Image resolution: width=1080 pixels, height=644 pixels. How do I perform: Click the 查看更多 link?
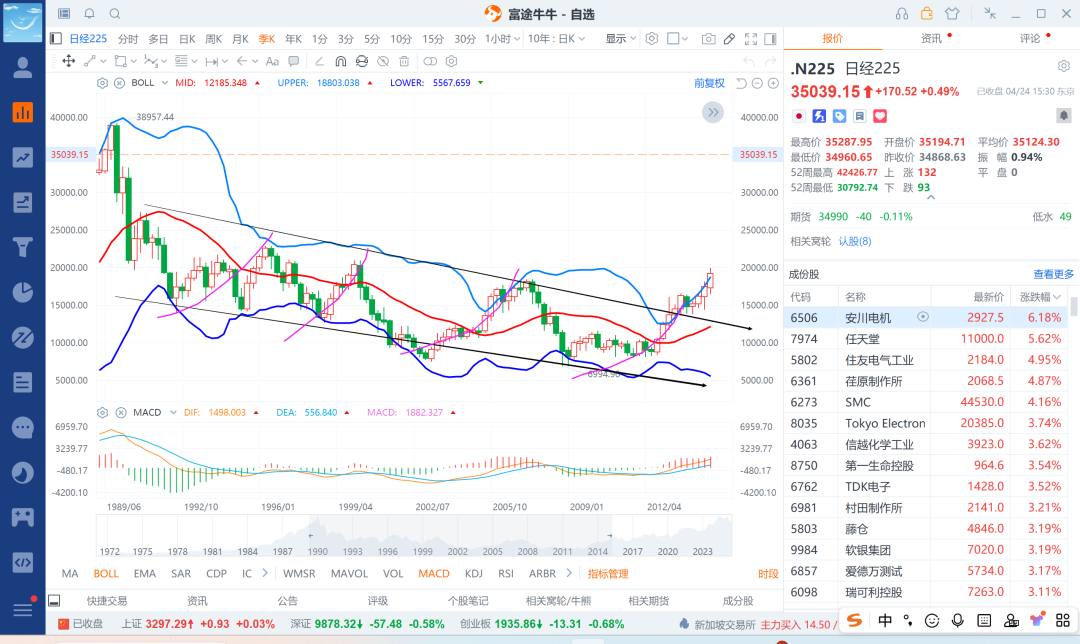1053,274
